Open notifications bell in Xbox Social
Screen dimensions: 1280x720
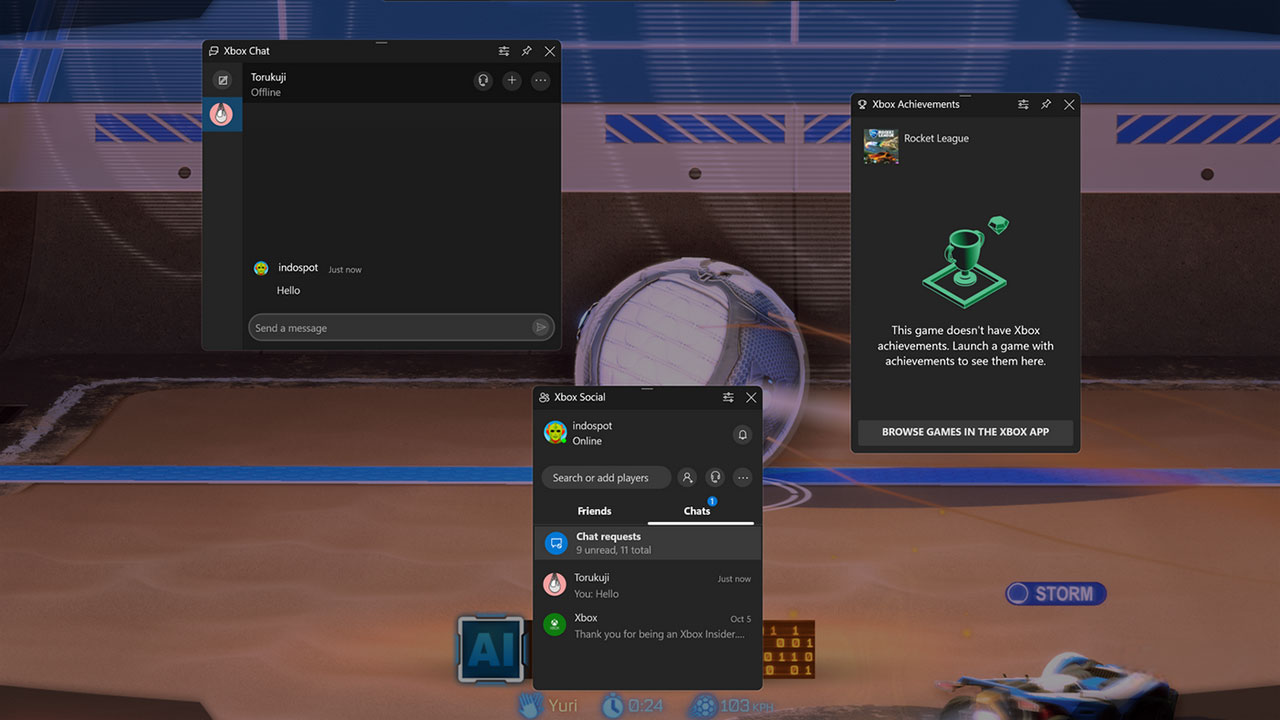click(742, 434)
